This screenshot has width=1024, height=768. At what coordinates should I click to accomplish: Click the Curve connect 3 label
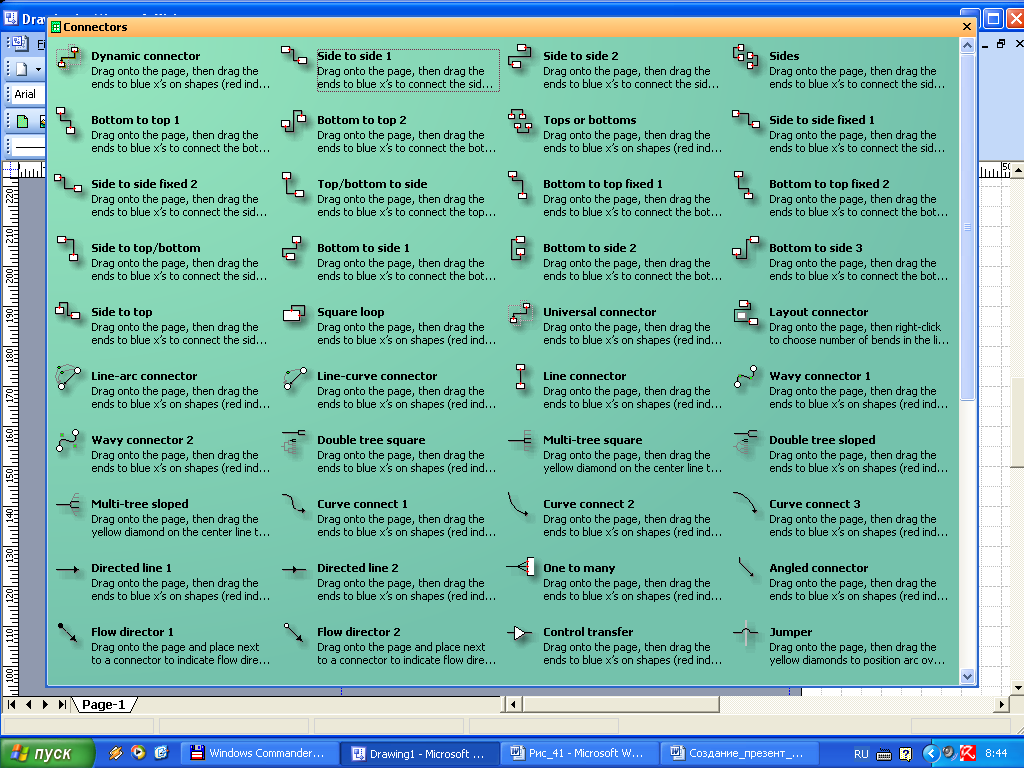pos(814,504)
